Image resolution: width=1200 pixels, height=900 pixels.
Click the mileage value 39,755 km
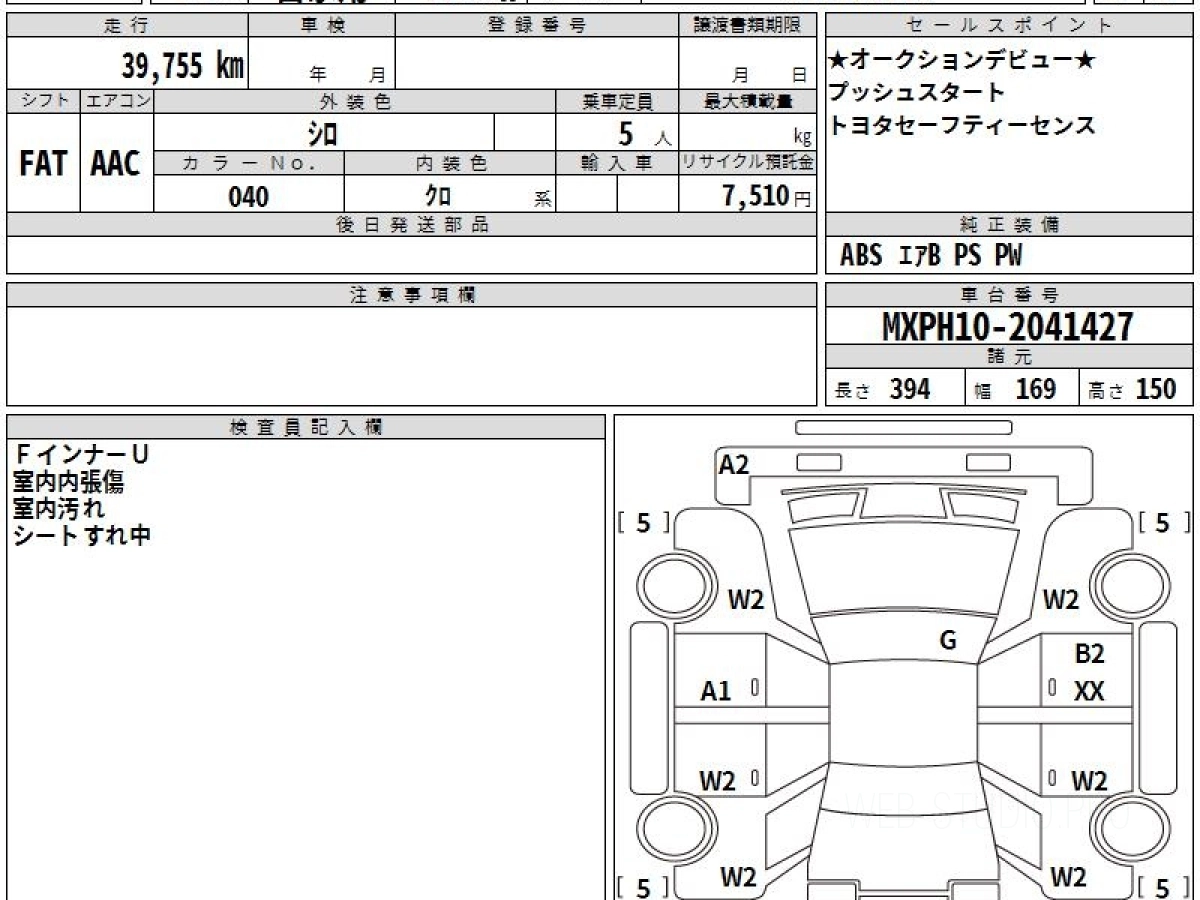tap(183, 66)
